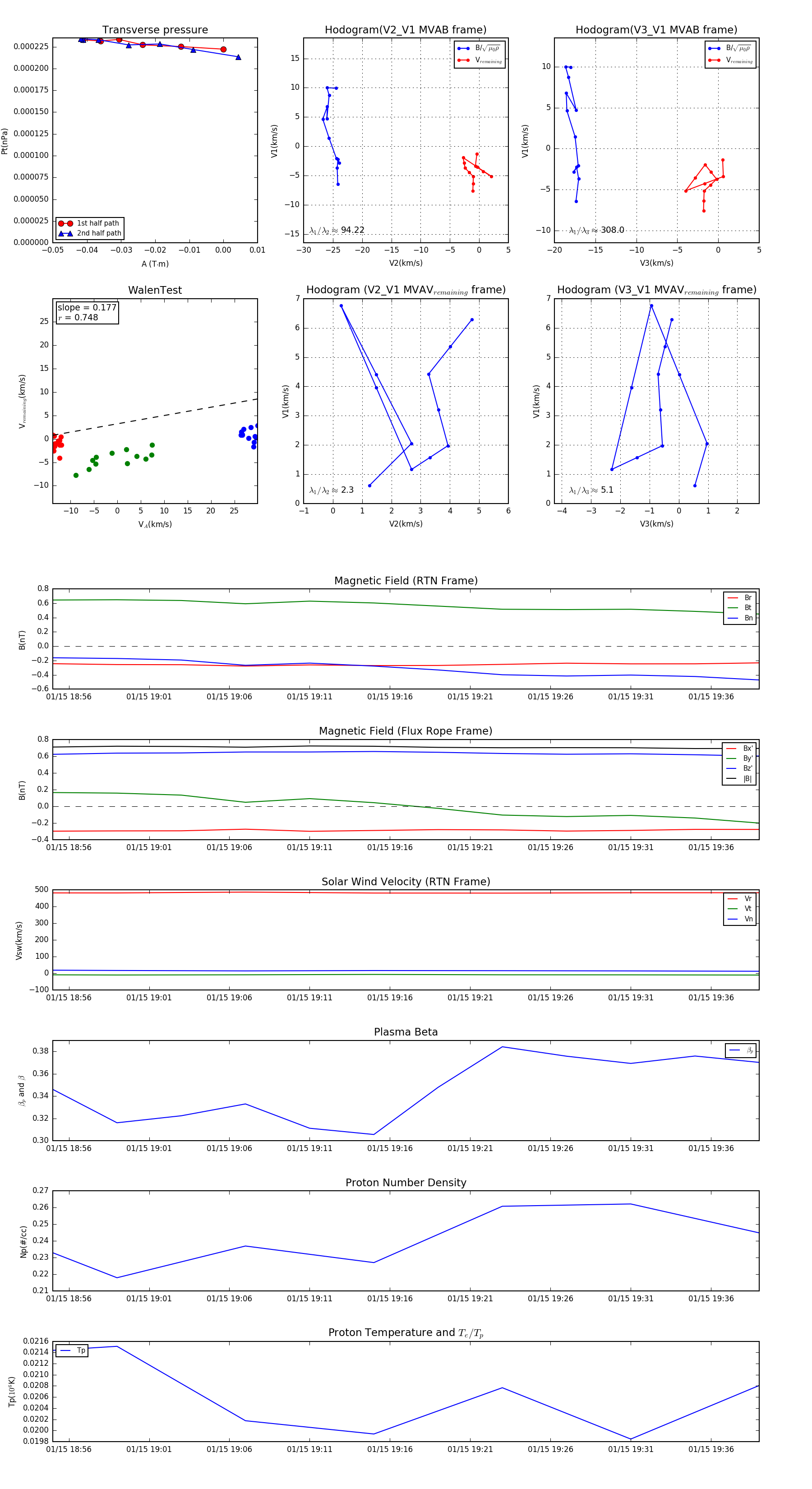Click the "Transverse pressure" plot title

(x=155, y=29)
